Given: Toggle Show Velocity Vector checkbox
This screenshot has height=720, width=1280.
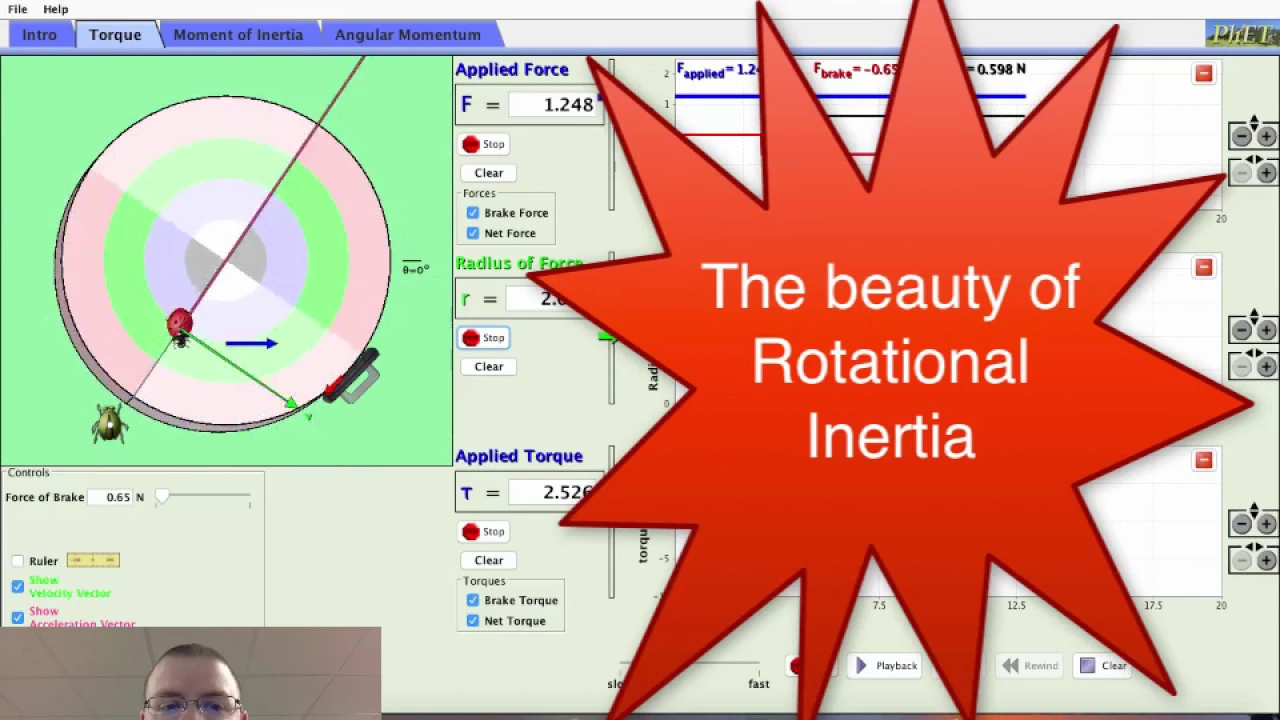Looking at the screenshot, I should tap(18, 587).
